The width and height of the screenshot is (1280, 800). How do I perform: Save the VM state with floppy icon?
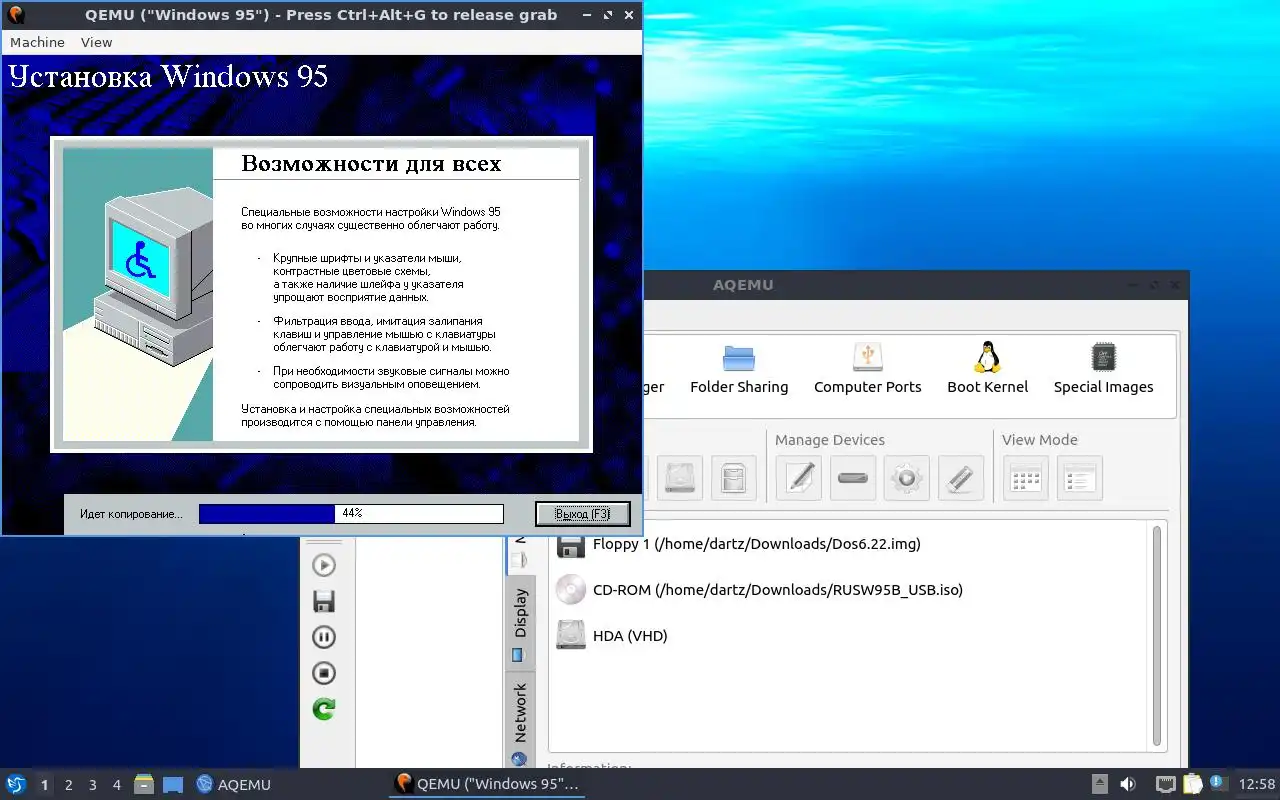tap(324, 601)
